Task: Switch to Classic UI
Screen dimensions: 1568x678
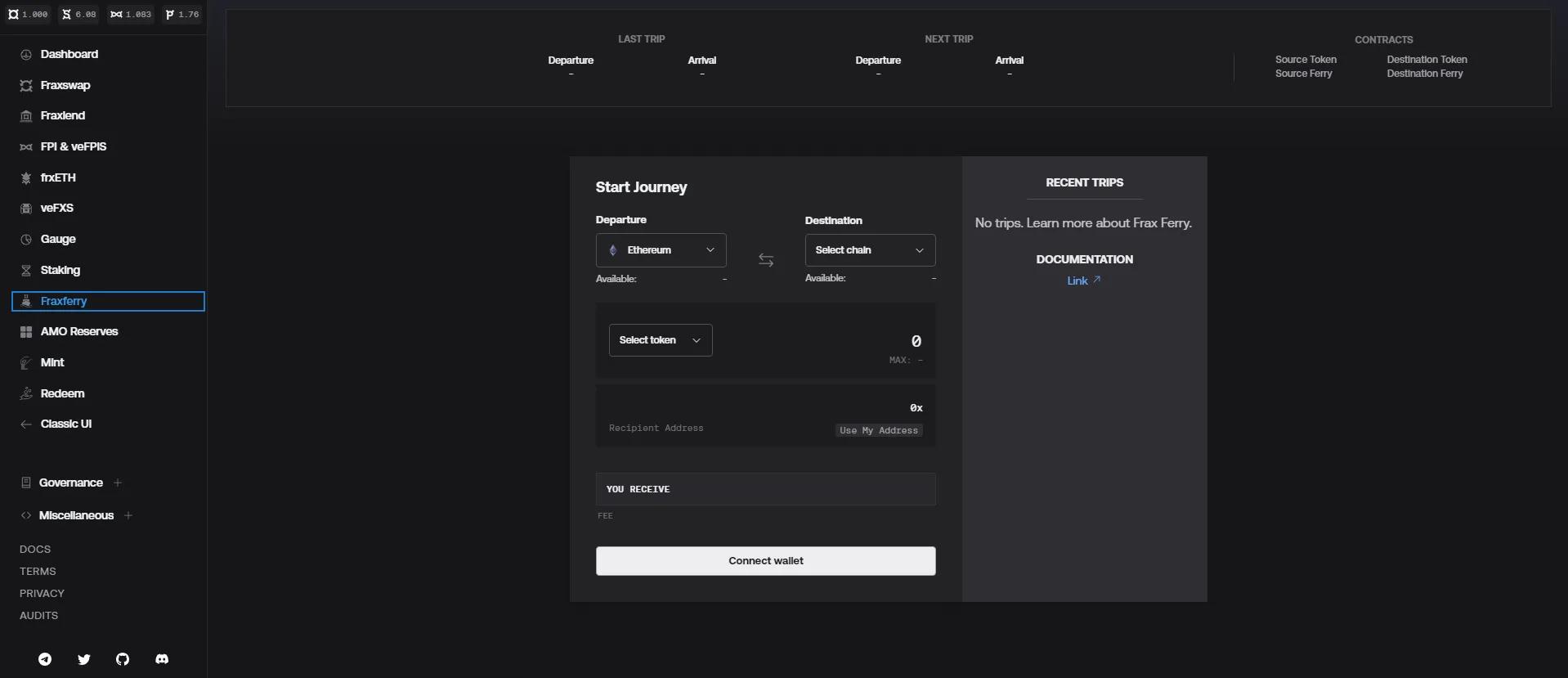Action: pyautogui.click(x=66, y=424)
